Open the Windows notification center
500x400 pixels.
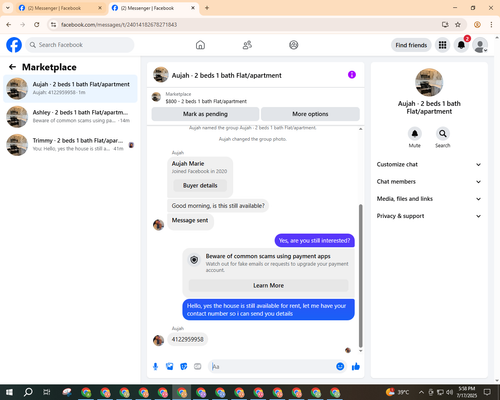point(487,392)
